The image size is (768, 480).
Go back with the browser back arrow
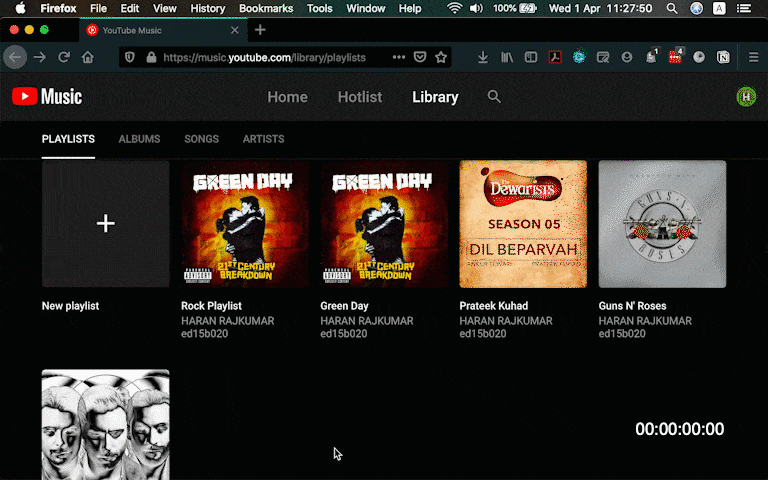point(15,57)
